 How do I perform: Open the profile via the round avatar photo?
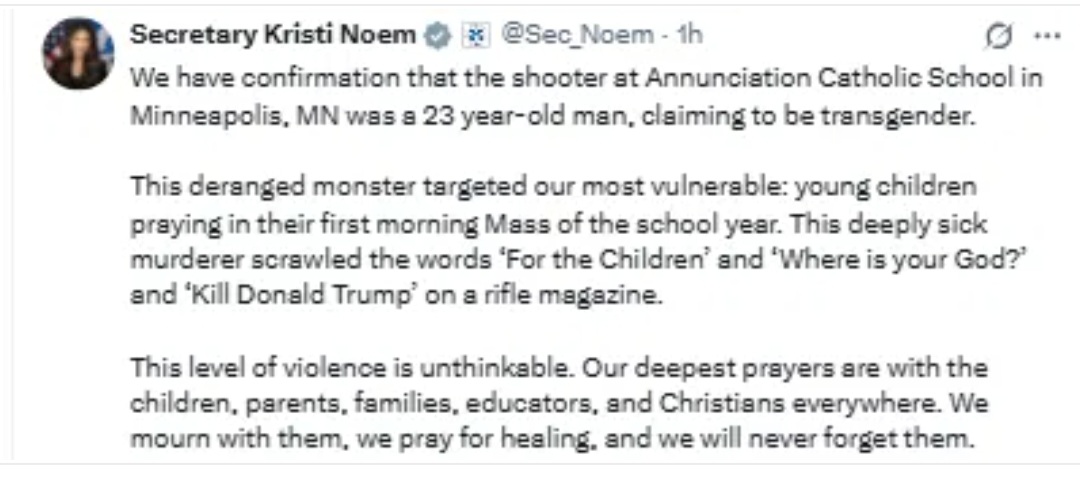(x=79, y=54)
